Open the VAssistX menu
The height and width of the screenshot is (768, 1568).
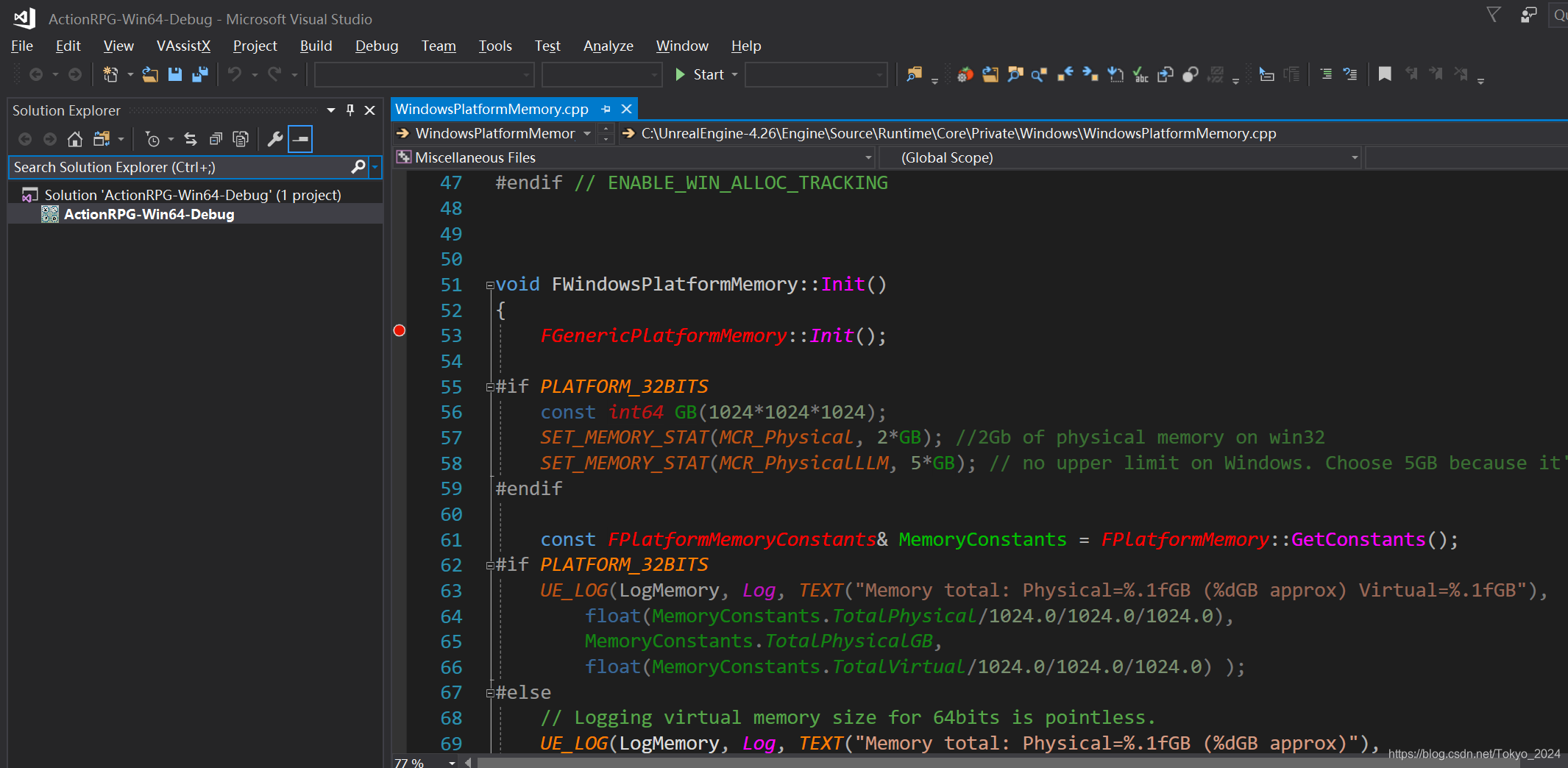183,46
